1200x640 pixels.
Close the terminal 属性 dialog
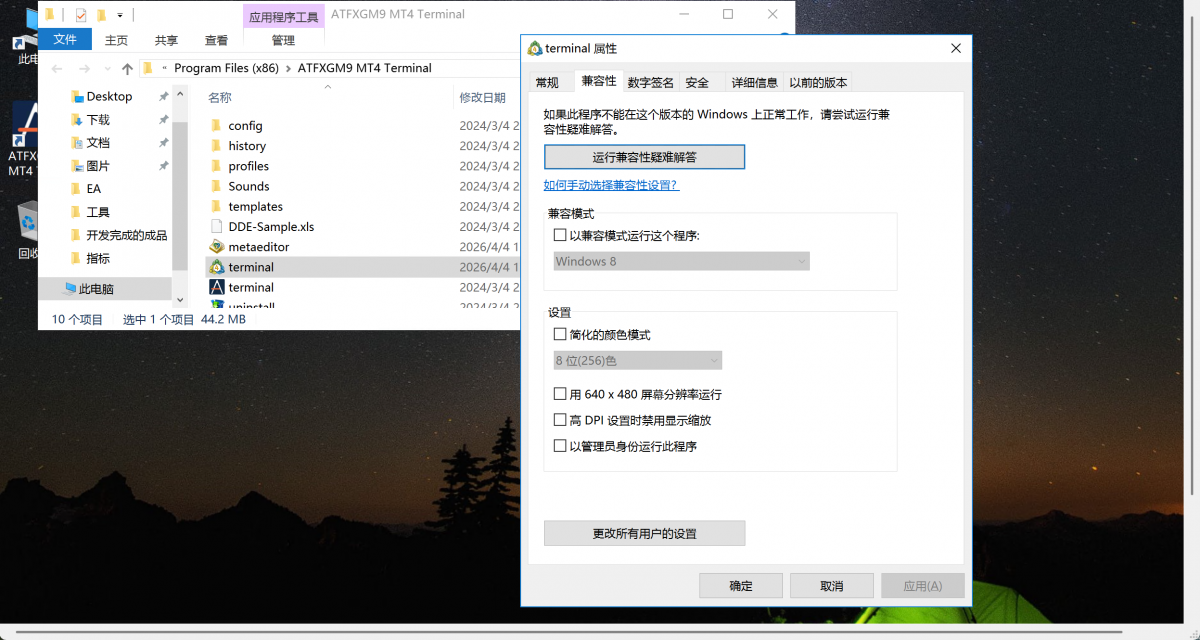pyautogui.click(x=956, y=48)
